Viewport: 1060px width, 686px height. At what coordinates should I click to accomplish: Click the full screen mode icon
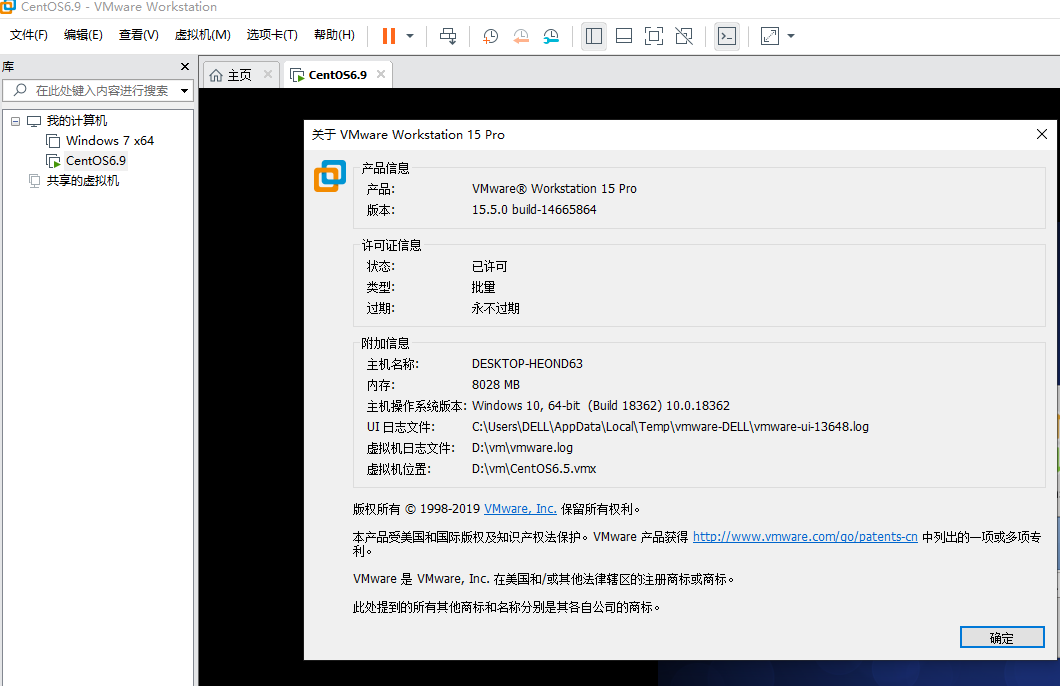point(654,36)
